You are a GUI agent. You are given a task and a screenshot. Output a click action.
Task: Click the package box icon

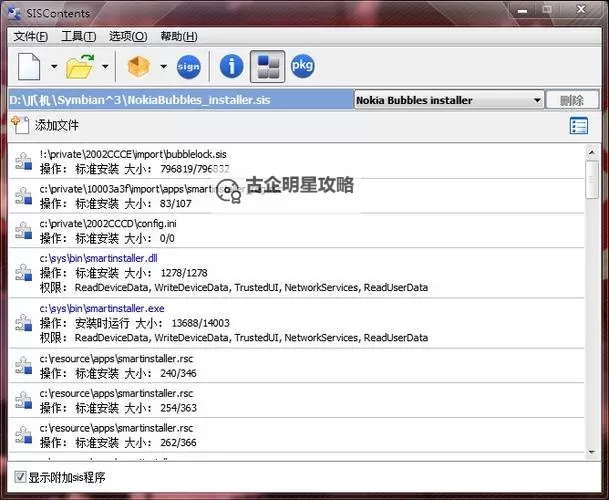click(x=139, y=67)
